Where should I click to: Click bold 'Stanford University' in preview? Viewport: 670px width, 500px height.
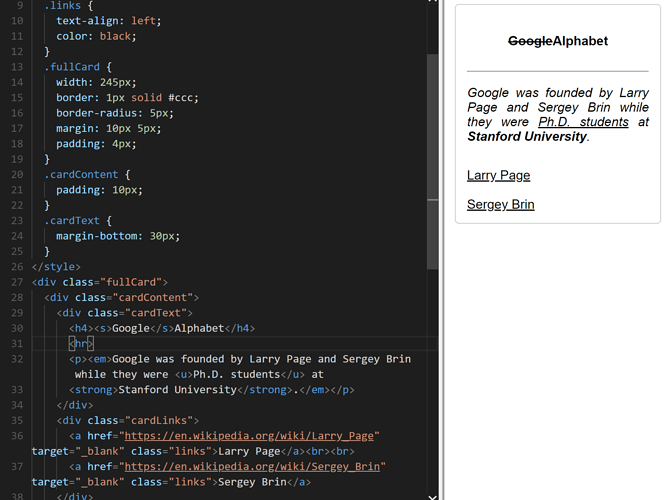[x=527, y=136]
